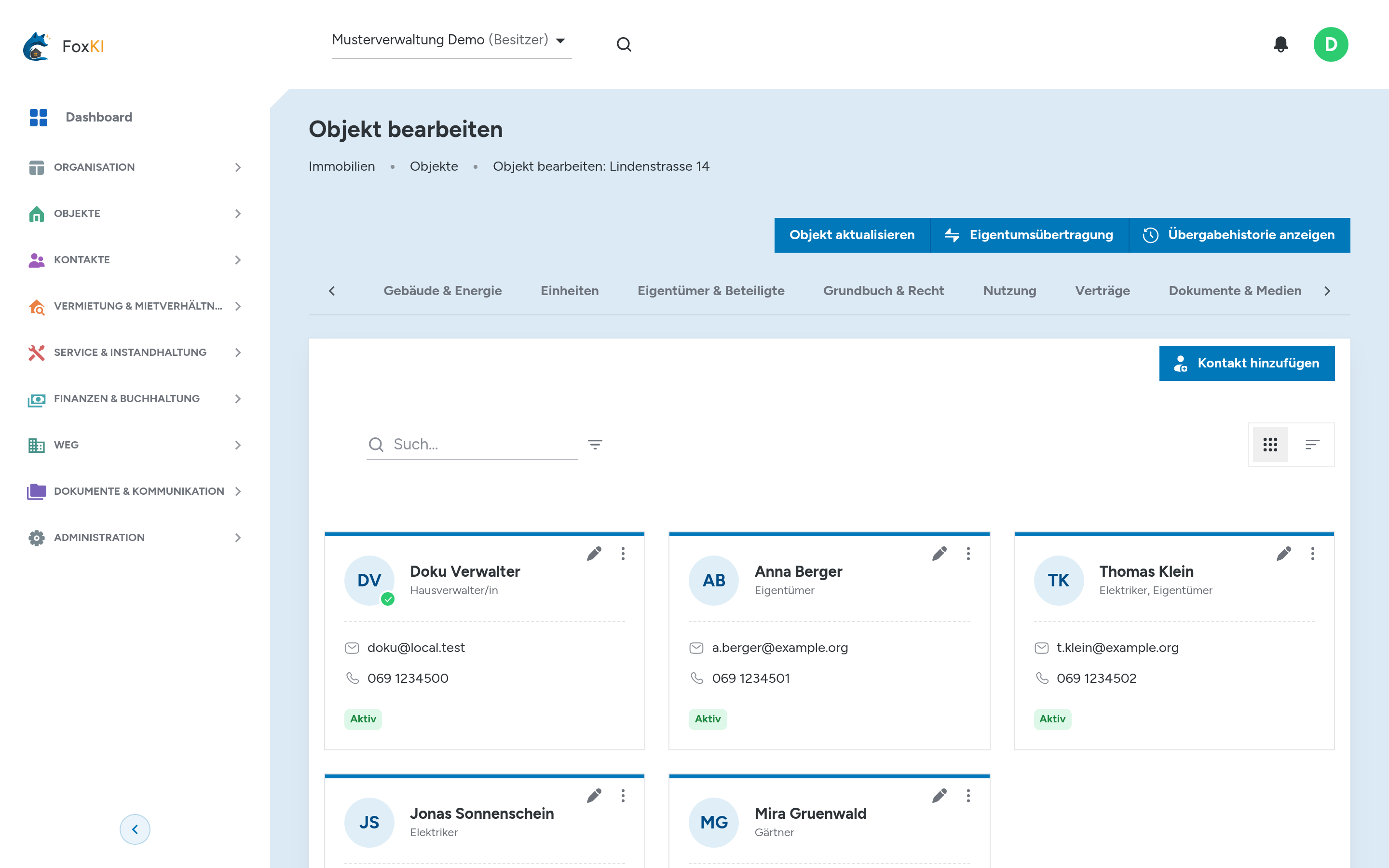This screenshot has height=868, width=1389.
Task: Open the global search magnifier icon
Action: [x=624, y=45]
